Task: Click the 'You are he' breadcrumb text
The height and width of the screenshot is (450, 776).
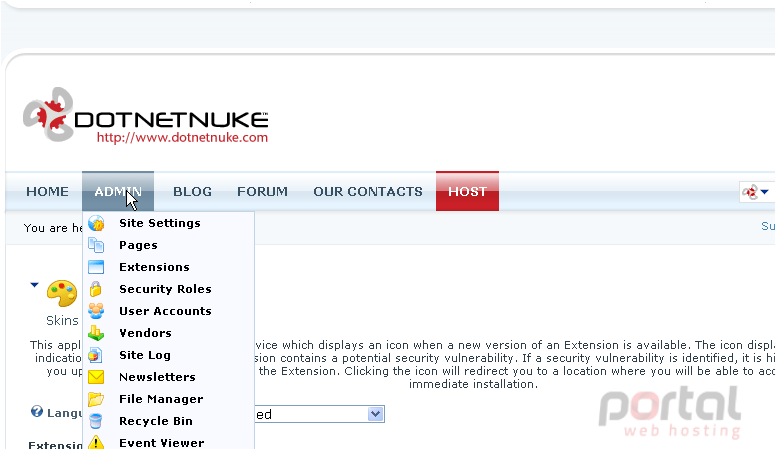Action: point(53,228)
